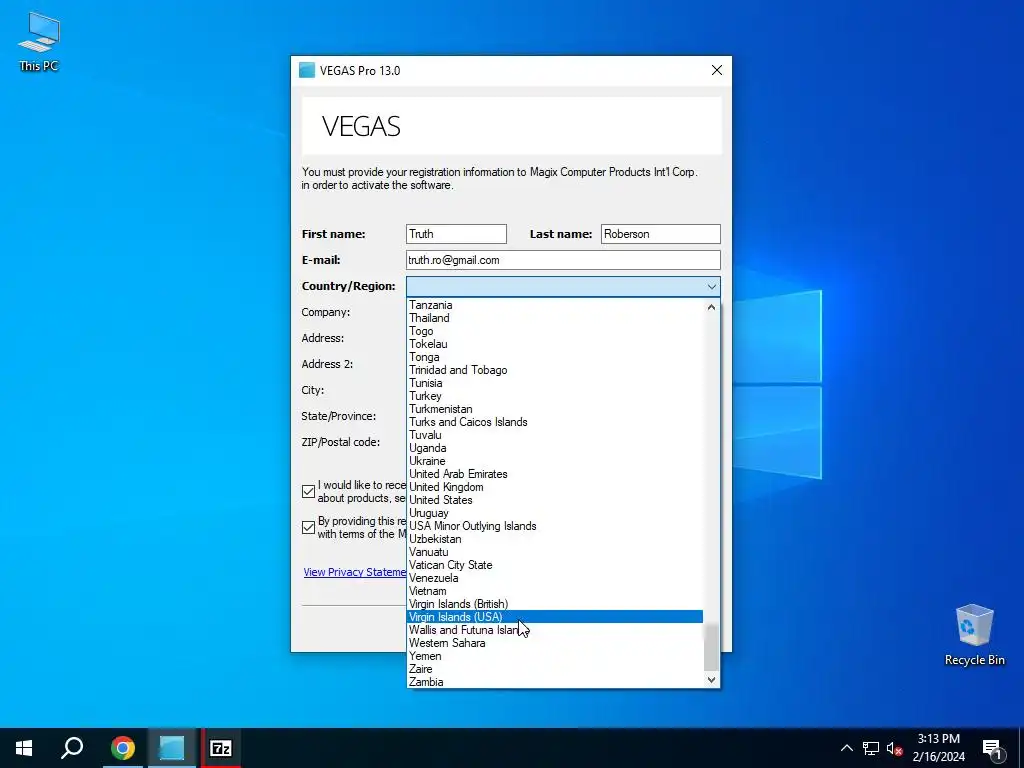Click the Last name input field

pos(660,234)
